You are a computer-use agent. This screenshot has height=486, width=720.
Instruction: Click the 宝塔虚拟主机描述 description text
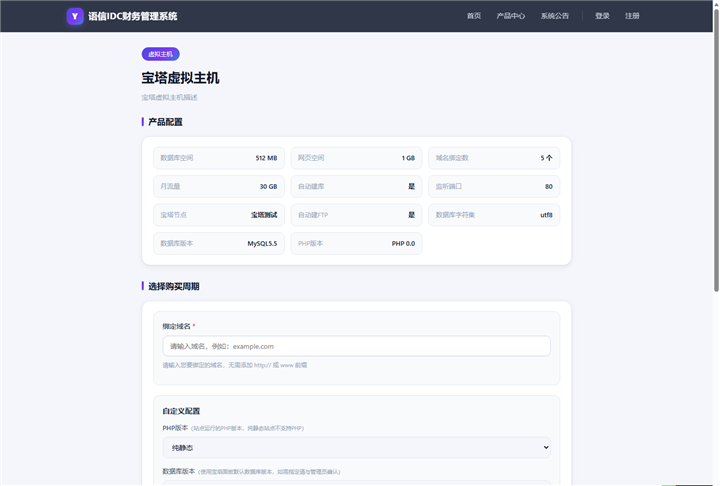169,97
